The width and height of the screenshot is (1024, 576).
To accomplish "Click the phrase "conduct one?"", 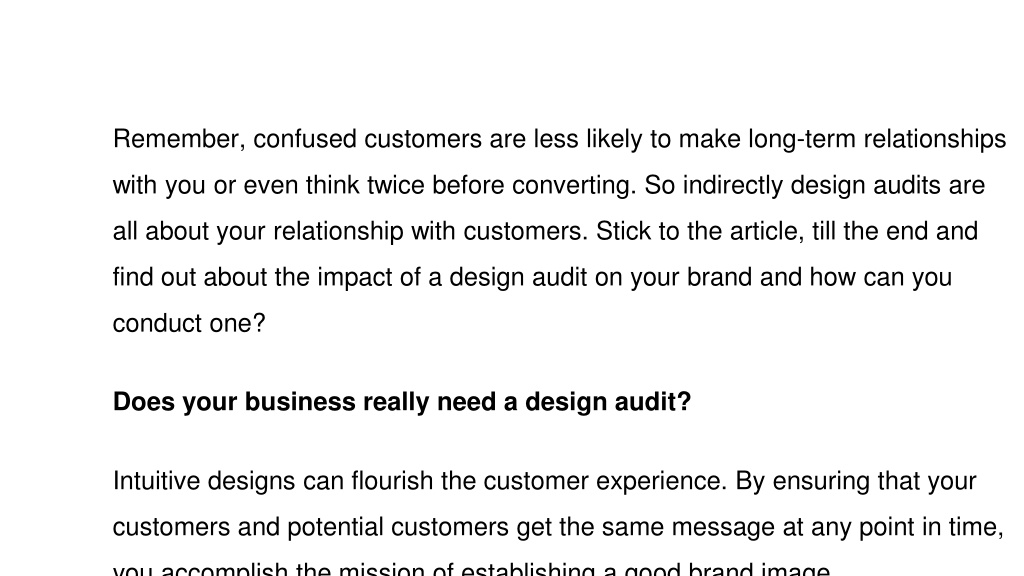I will tap(189, 324).
